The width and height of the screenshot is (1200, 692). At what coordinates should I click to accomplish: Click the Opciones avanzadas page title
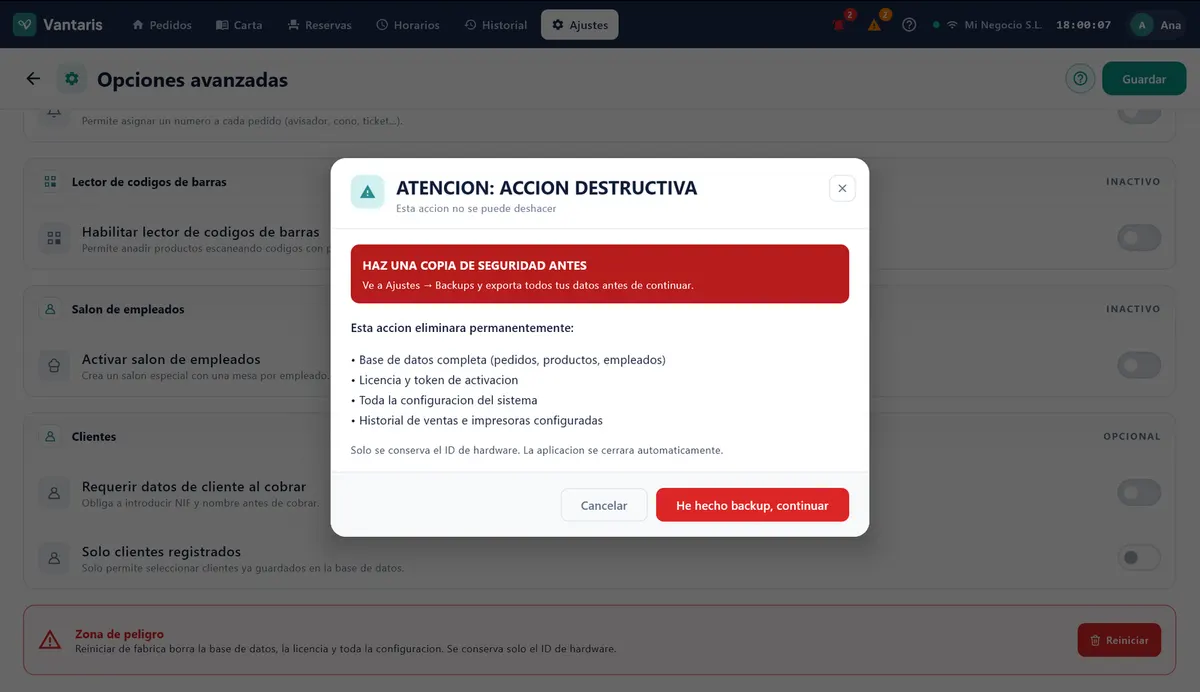(x=192, y=79)
